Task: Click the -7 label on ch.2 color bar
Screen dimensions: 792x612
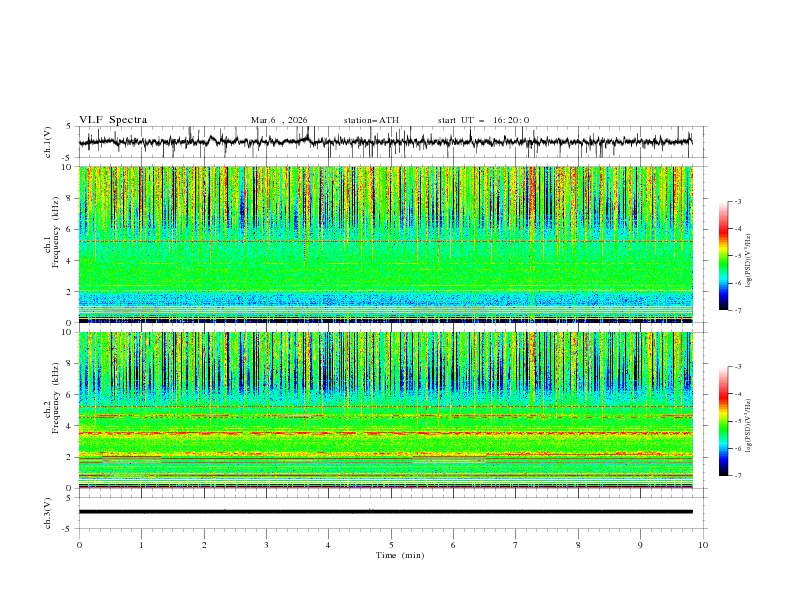Action: [x=737, y=476]
